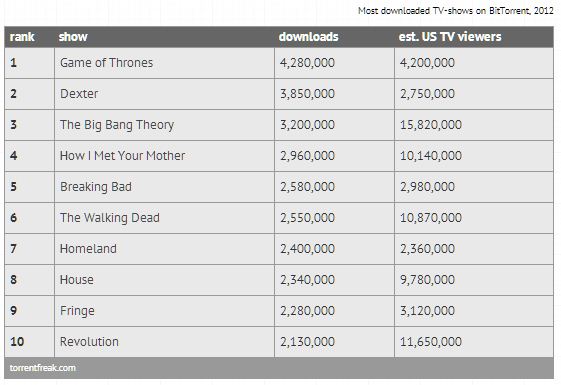561x385 pixels.
Task: Click the est. US TV viewers header
Action: [450, 37]
